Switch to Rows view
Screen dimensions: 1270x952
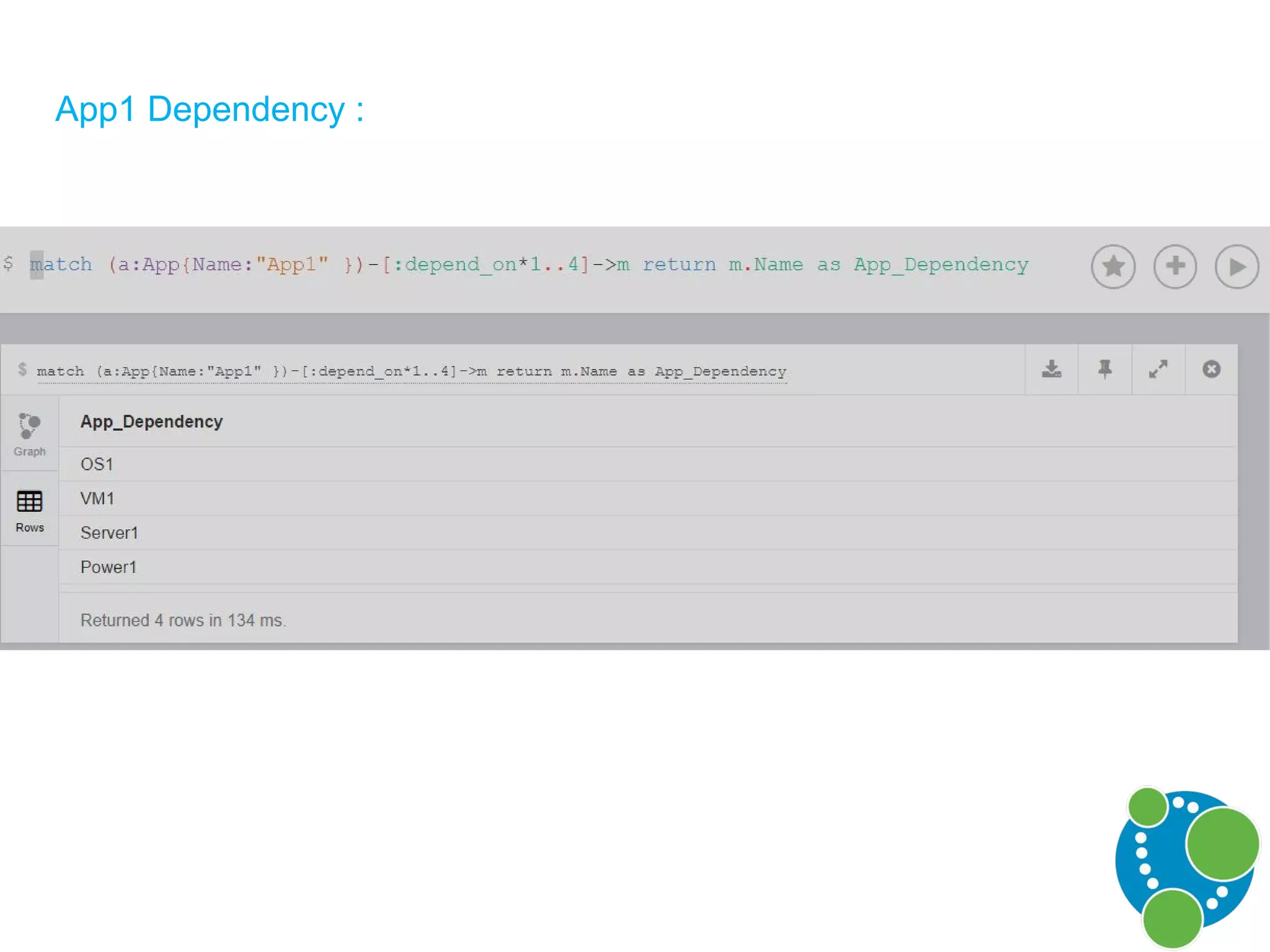(x=30, y=511)
